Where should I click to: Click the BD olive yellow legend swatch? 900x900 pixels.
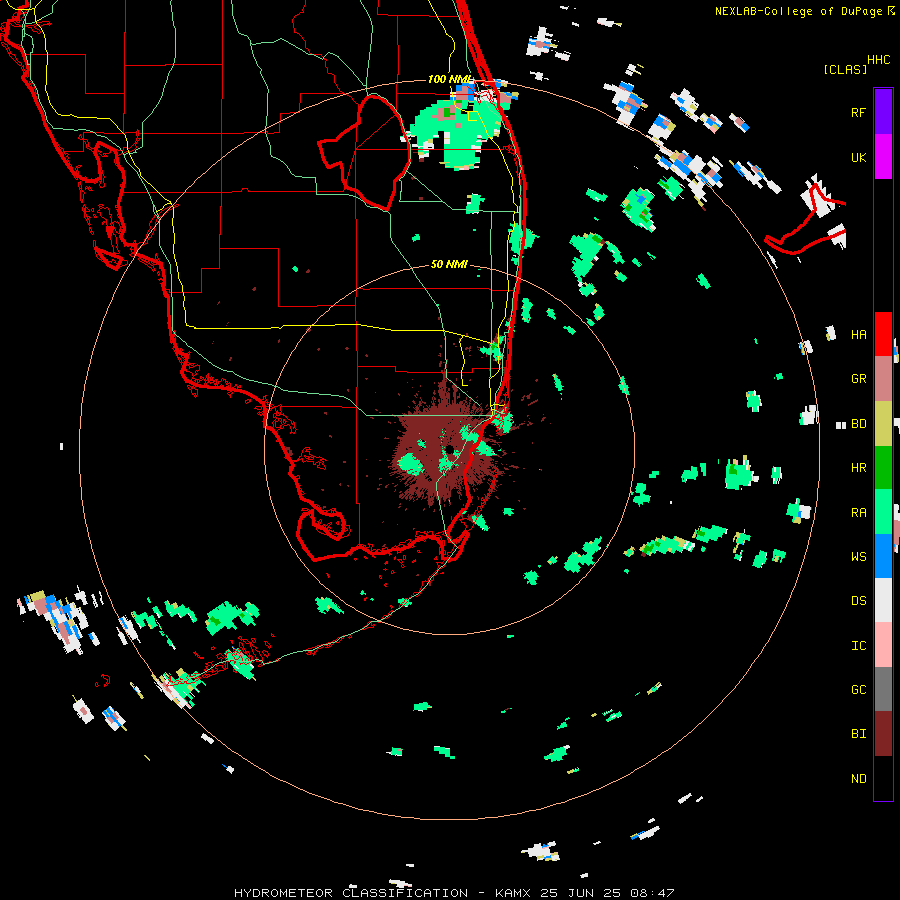[x=883, y=424]
